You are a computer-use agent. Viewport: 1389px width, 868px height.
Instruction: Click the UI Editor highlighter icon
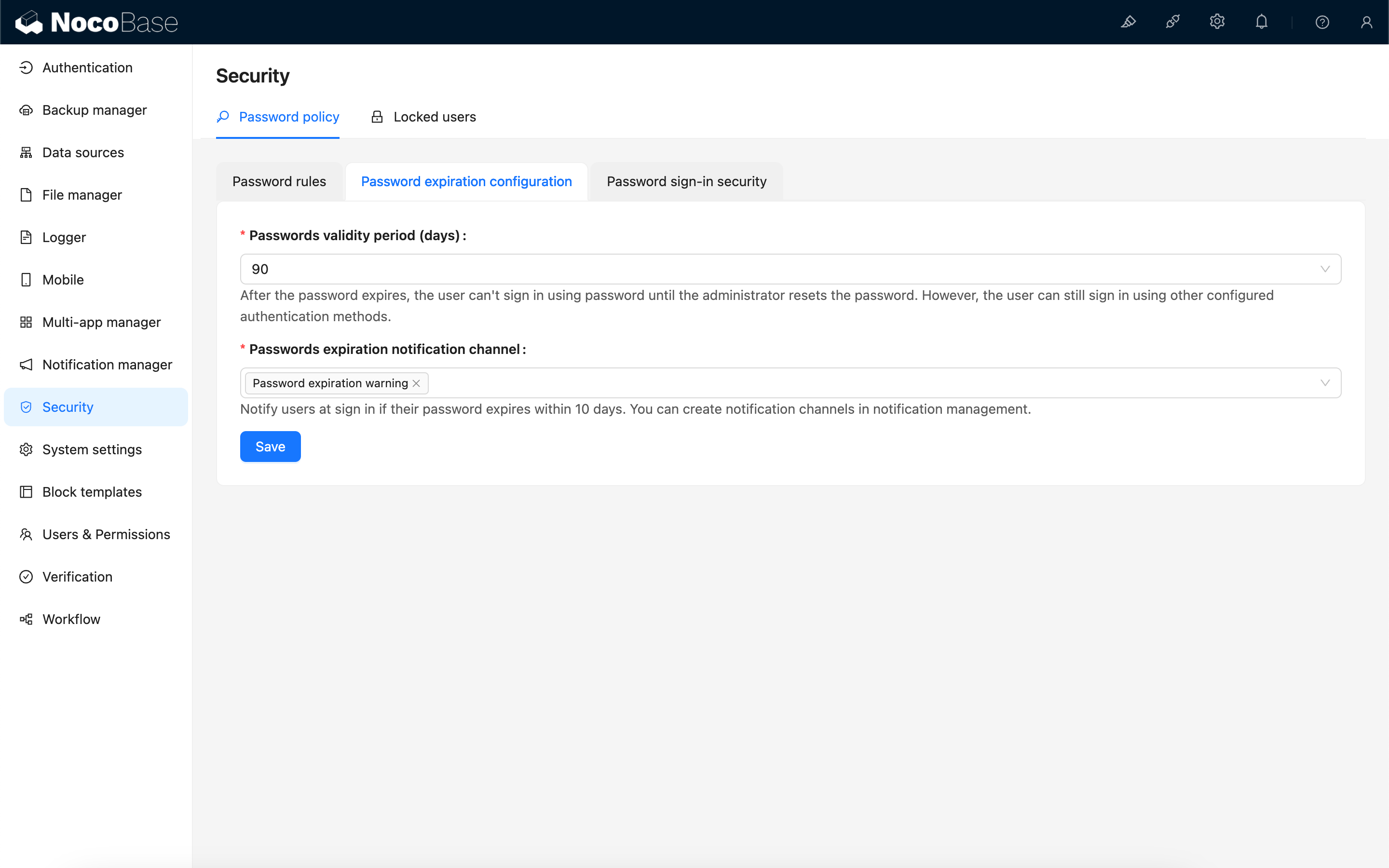pyautogui.click(x=1128, y=22)
